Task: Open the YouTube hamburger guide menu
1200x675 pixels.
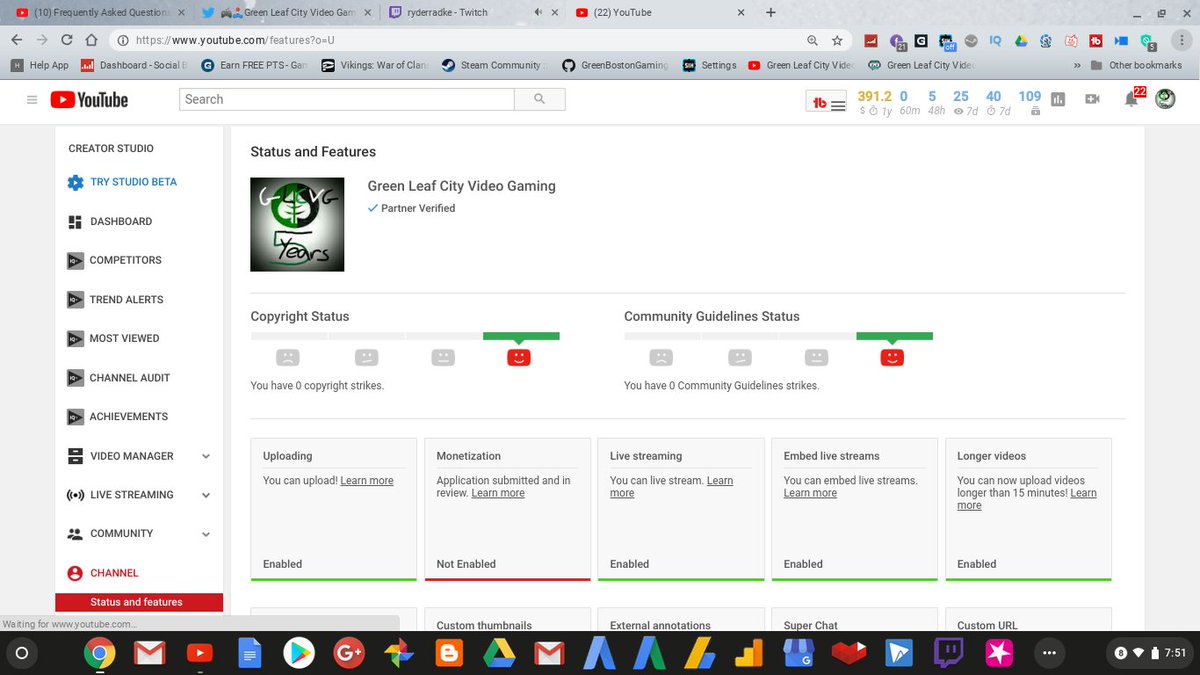Action: click(x=32, y=100)
